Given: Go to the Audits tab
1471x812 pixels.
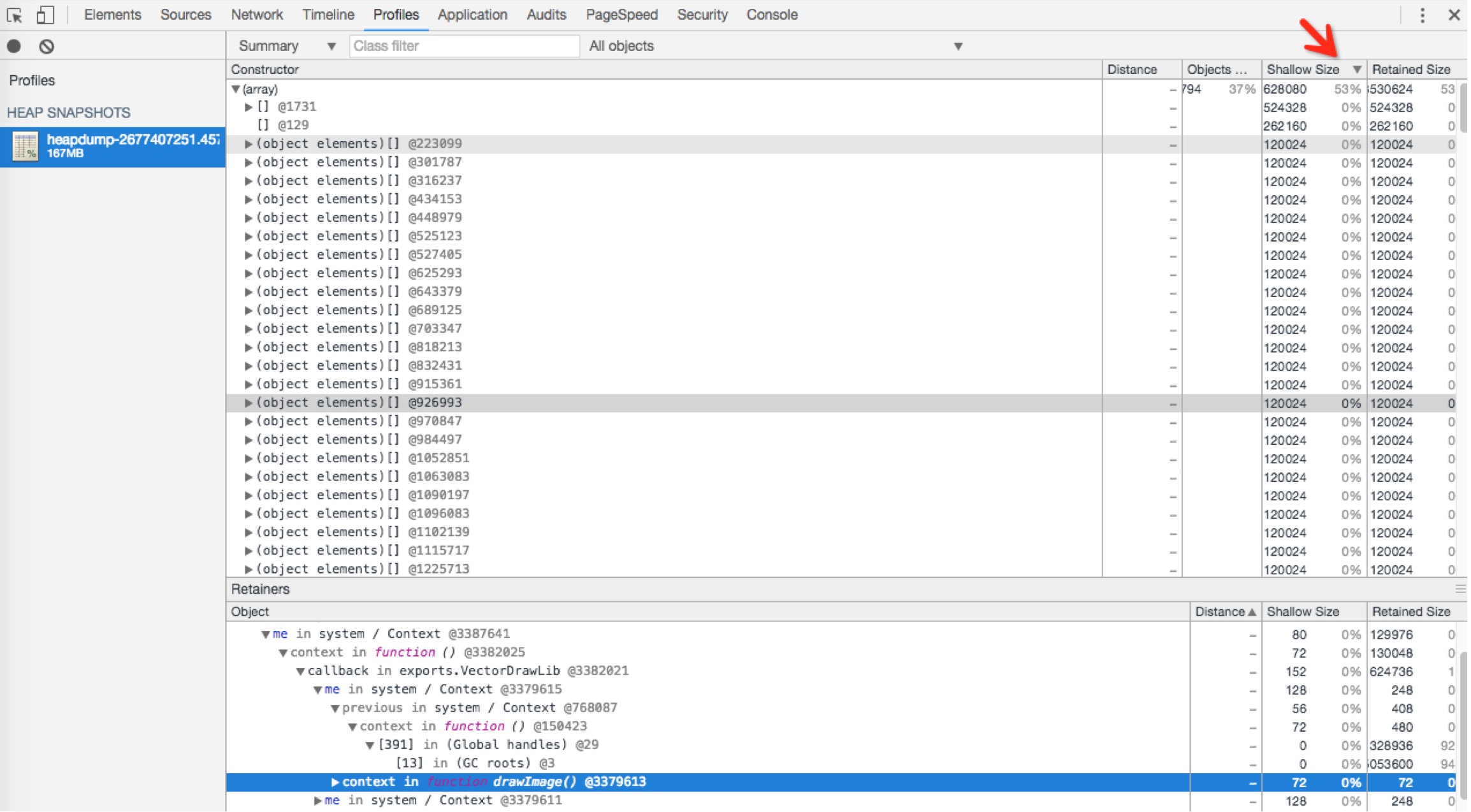Looking at the screenshot, I should (546, 15).
